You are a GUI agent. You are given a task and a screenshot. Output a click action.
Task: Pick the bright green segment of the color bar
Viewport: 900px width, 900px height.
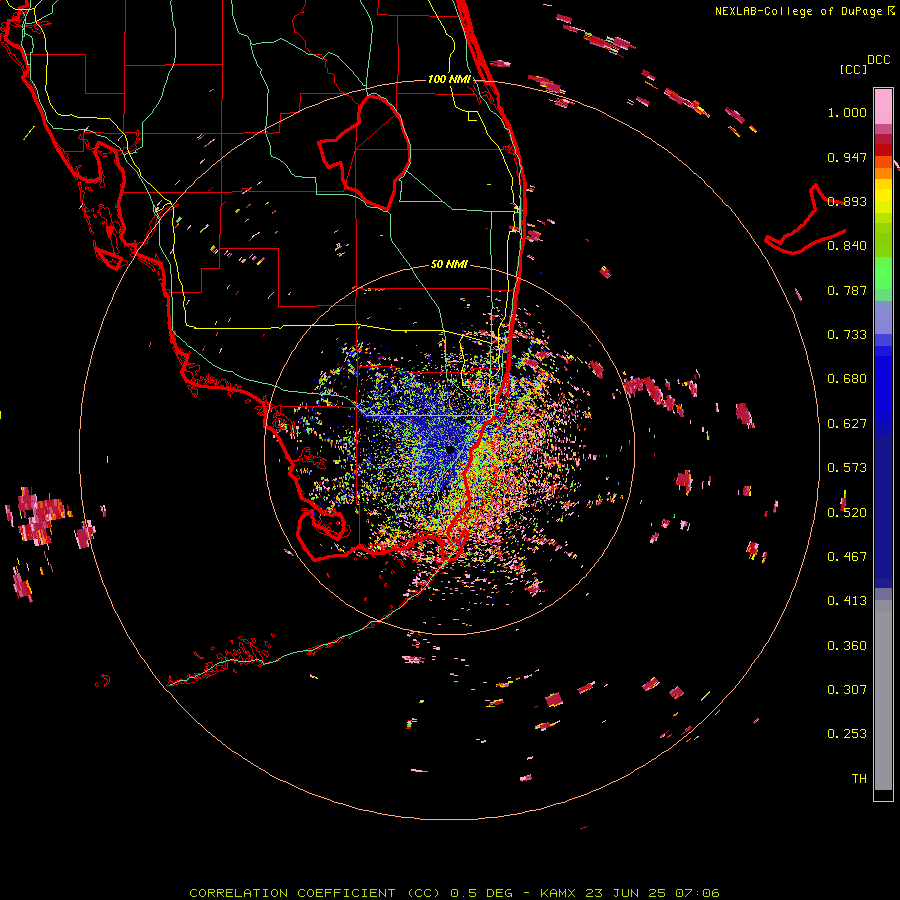pos(883,273)
